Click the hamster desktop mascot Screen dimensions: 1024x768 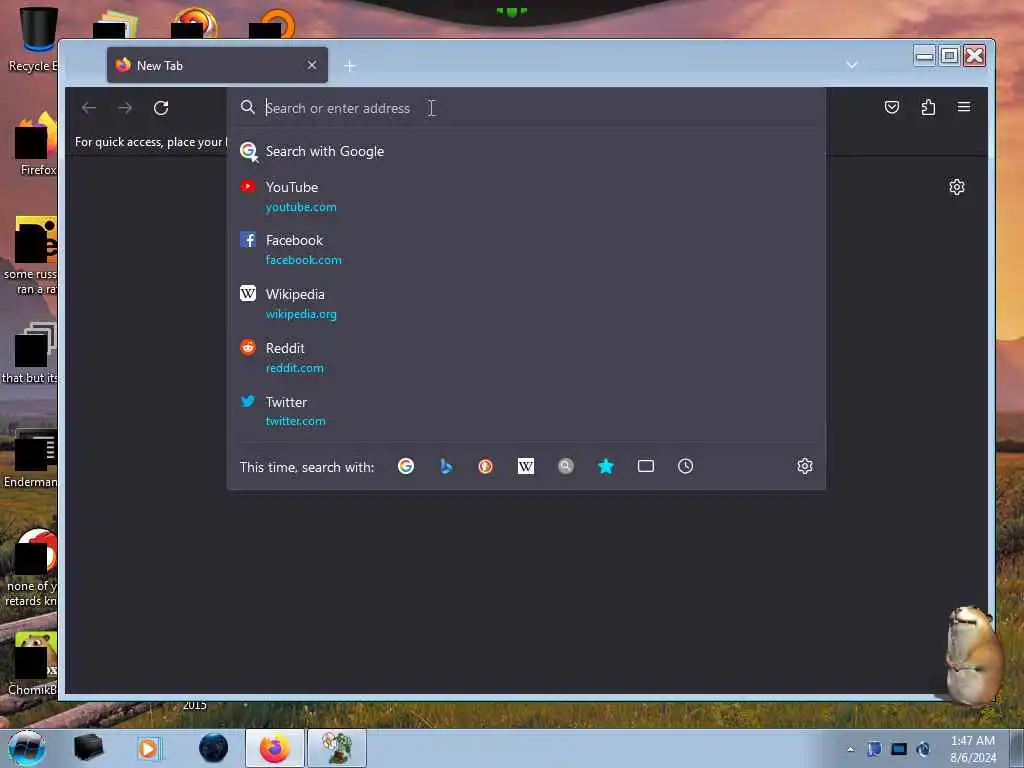(974, 656)
